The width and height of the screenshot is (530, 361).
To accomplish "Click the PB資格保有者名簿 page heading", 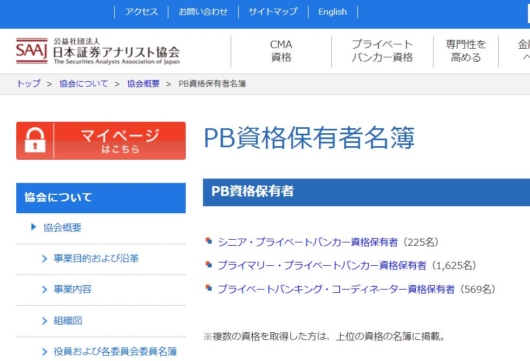I will pyautogui.click(x=309, y=138).
